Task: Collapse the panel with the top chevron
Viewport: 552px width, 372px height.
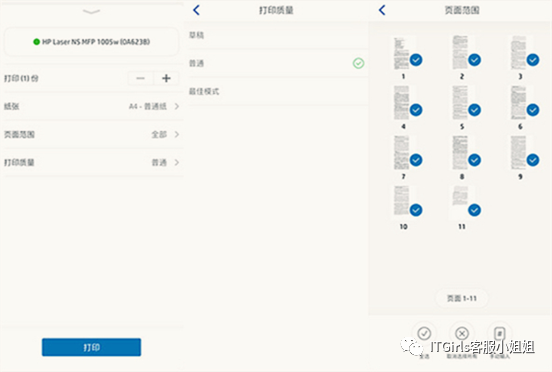Action: pyautogui.click(x=92, y=12)
